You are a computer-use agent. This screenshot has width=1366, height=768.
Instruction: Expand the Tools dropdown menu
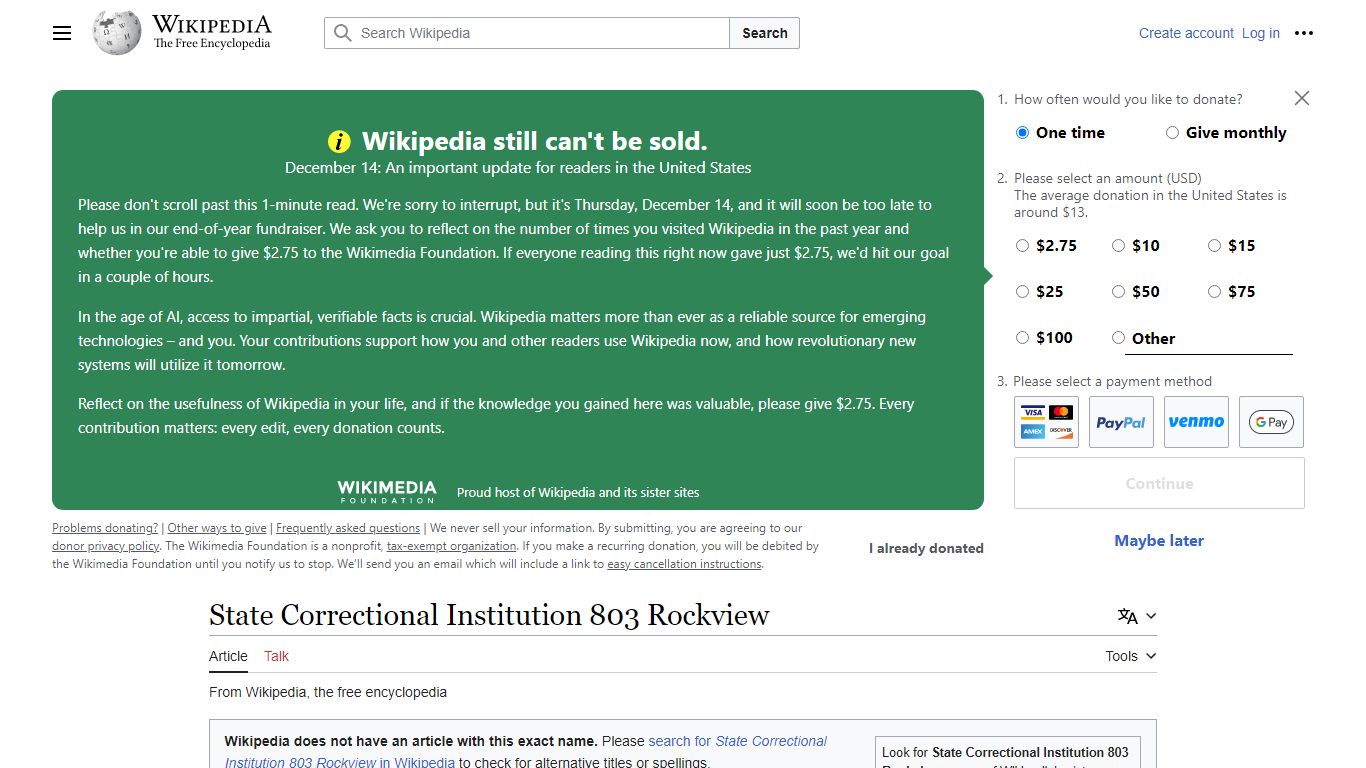(x=1131, y=656)
